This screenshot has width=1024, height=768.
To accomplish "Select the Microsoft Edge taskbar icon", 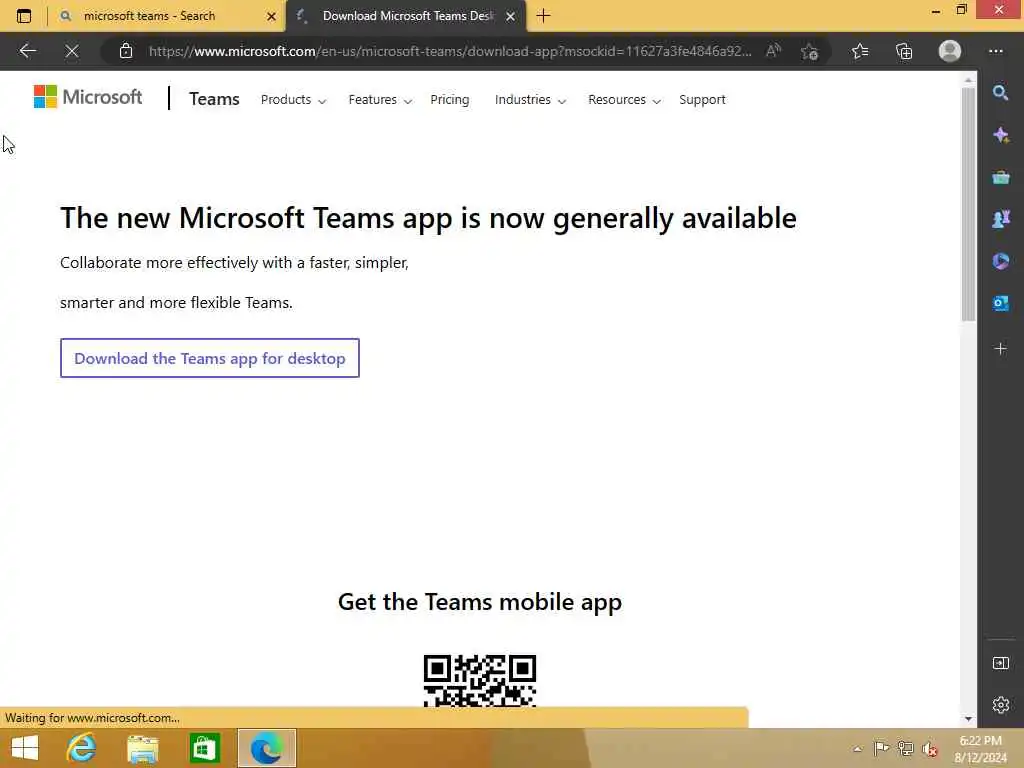I will (x=266, y=748).
